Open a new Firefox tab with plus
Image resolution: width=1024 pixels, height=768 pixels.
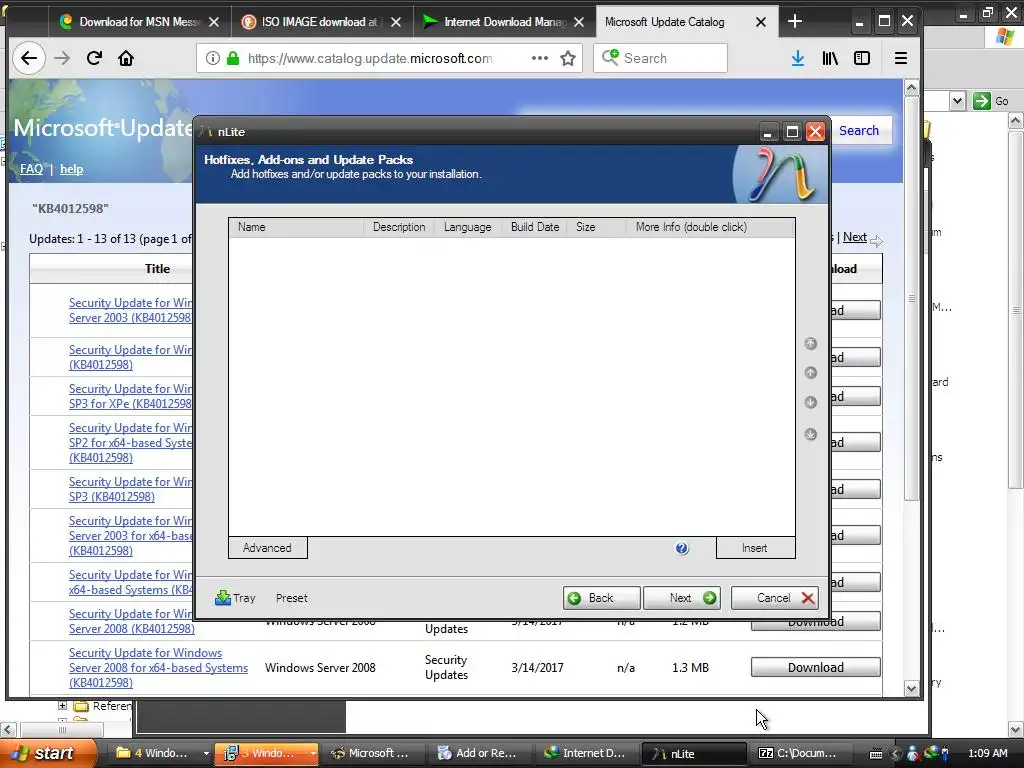(x=795, y=22)
